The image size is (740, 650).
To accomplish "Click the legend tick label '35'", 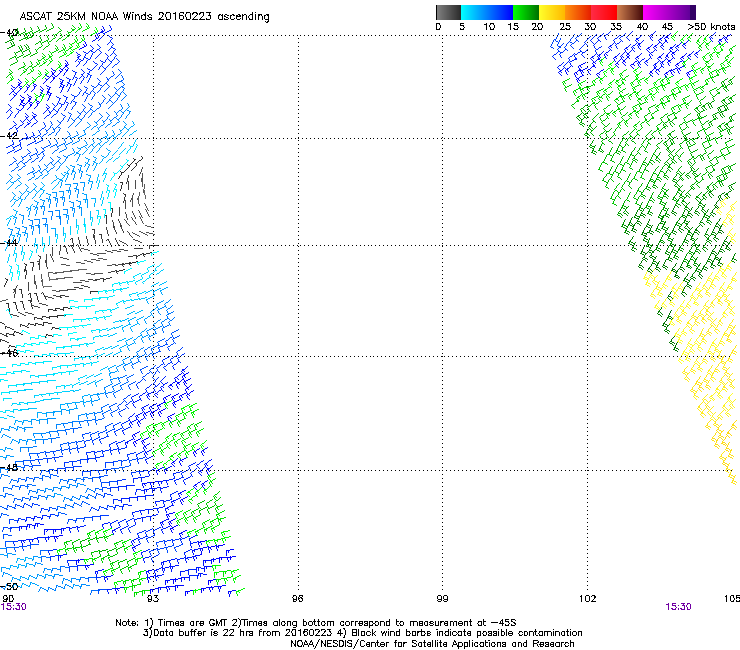I will (x=616, y=27).
